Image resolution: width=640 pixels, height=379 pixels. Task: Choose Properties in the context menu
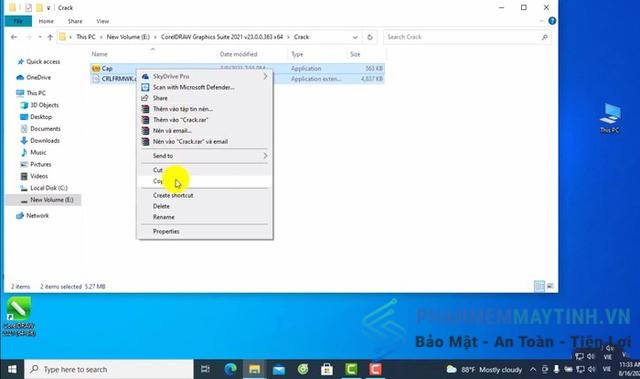pos(204,231)
